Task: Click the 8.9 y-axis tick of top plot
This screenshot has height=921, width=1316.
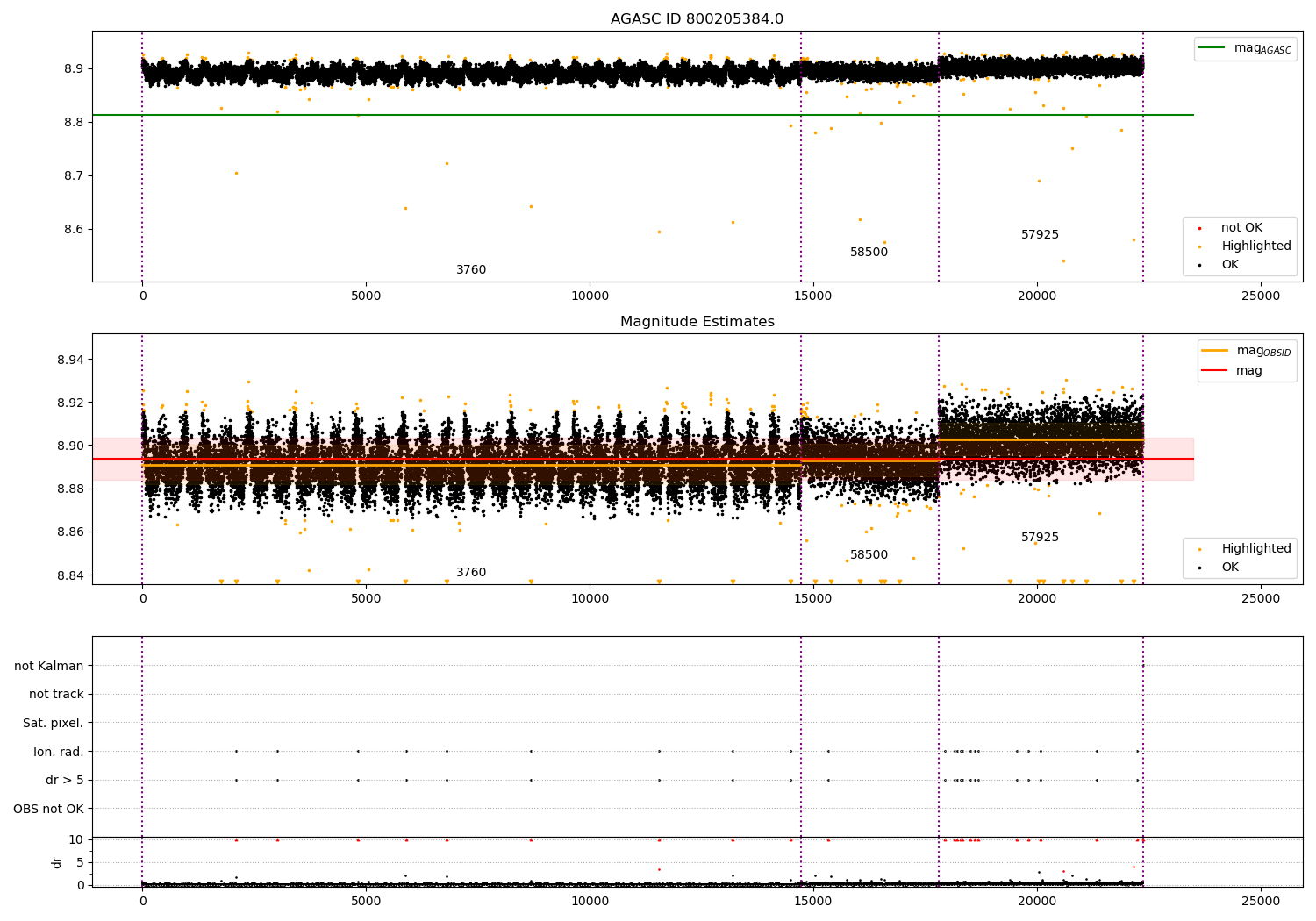Action: coord(75,68)
